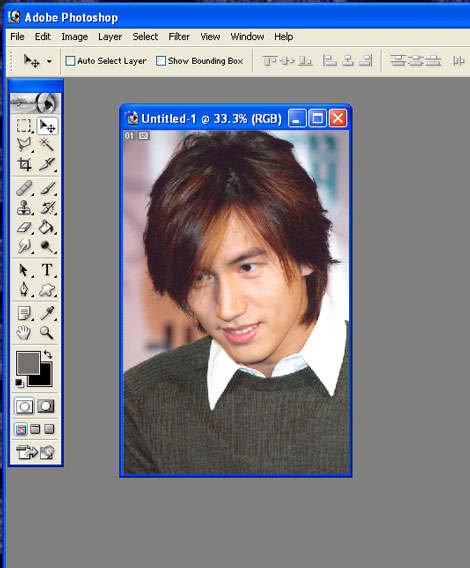Viewport: 470px width, 568px height.
Task: Swap foreground and background colors
Action: 48,354
